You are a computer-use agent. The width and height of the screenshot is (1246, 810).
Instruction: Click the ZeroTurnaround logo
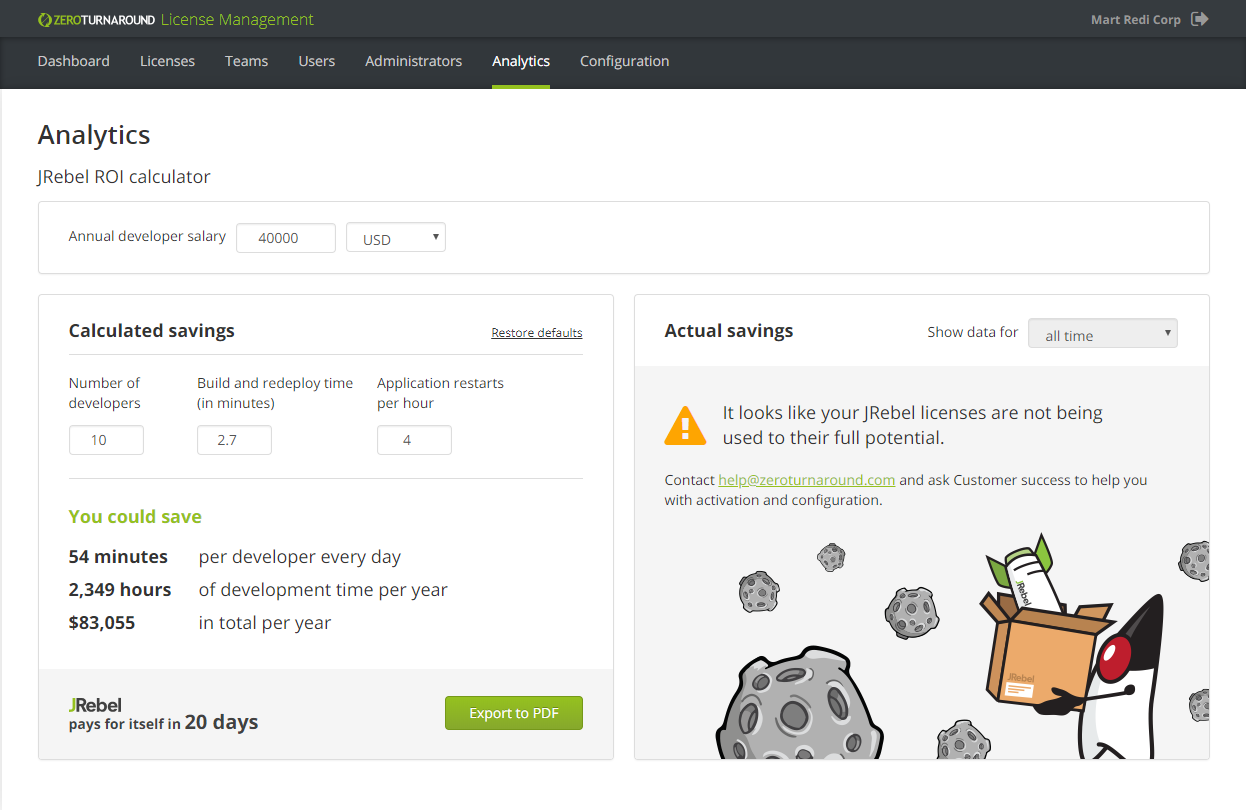point(95,20)
